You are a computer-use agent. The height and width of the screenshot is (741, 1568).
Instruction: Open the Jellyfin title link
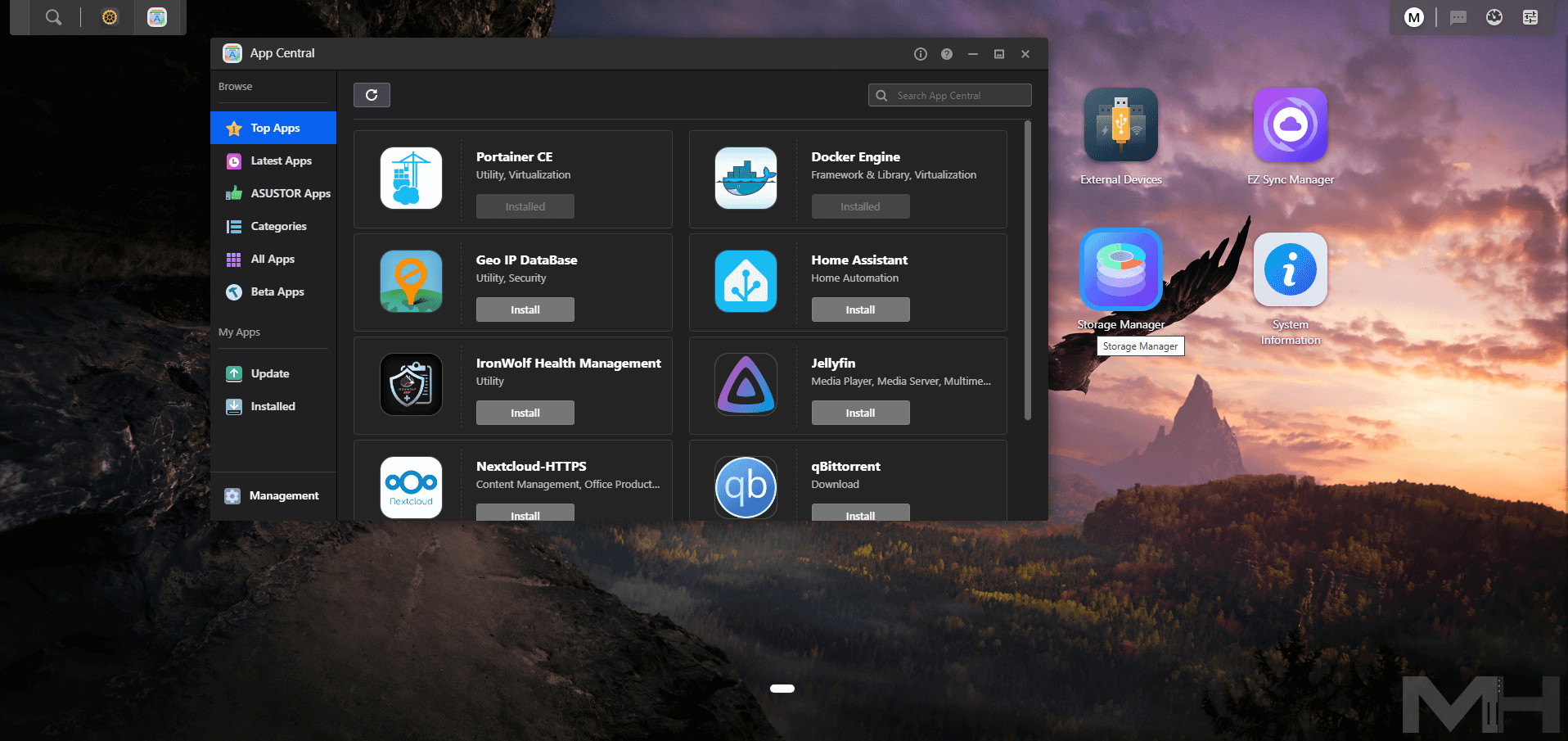click(x=833, y=363)
